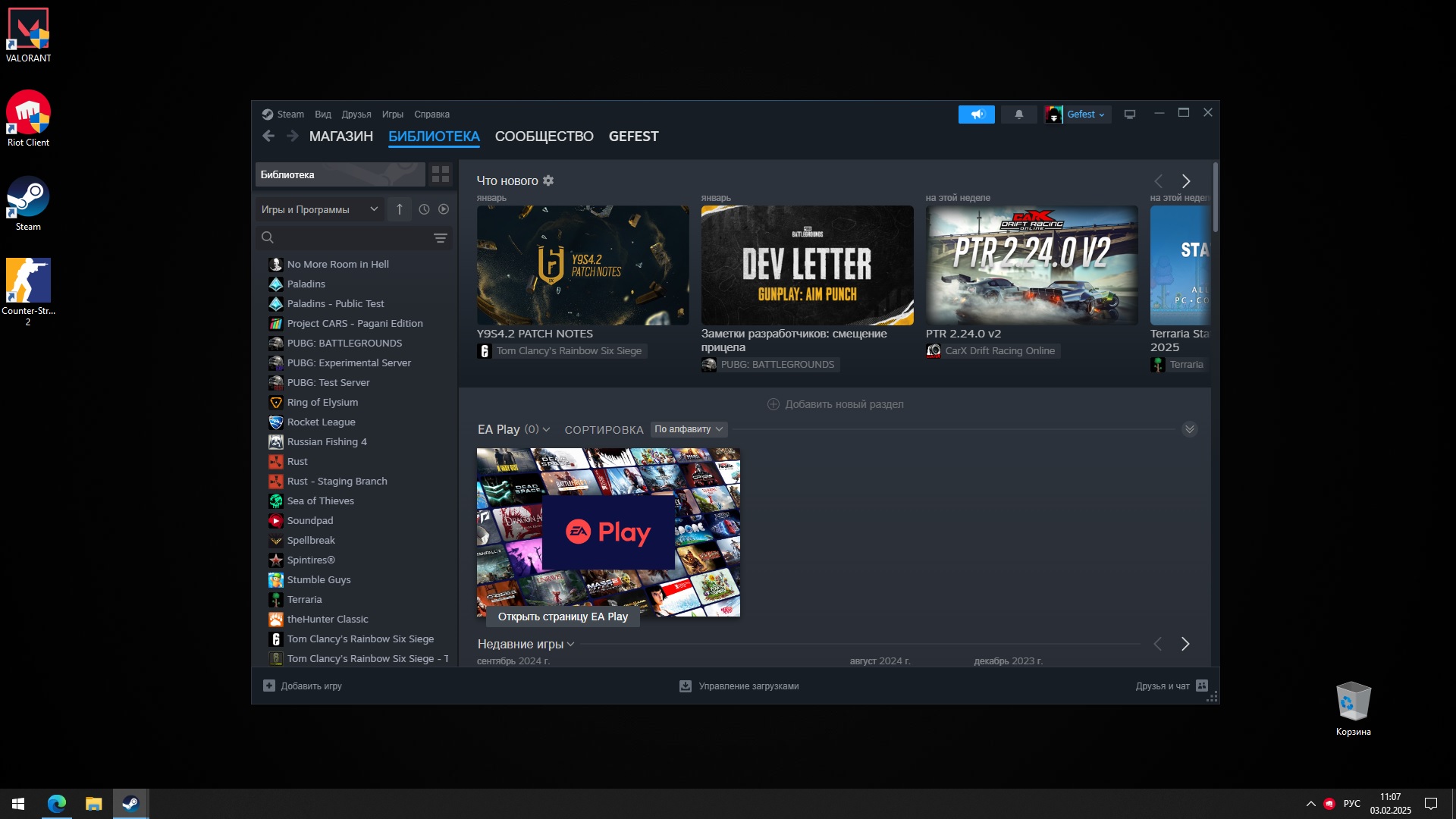Image resolution: width=1456 pixels, height=819 pixels.
Task: Show recent activity clock filter
Action: point(424,209)
